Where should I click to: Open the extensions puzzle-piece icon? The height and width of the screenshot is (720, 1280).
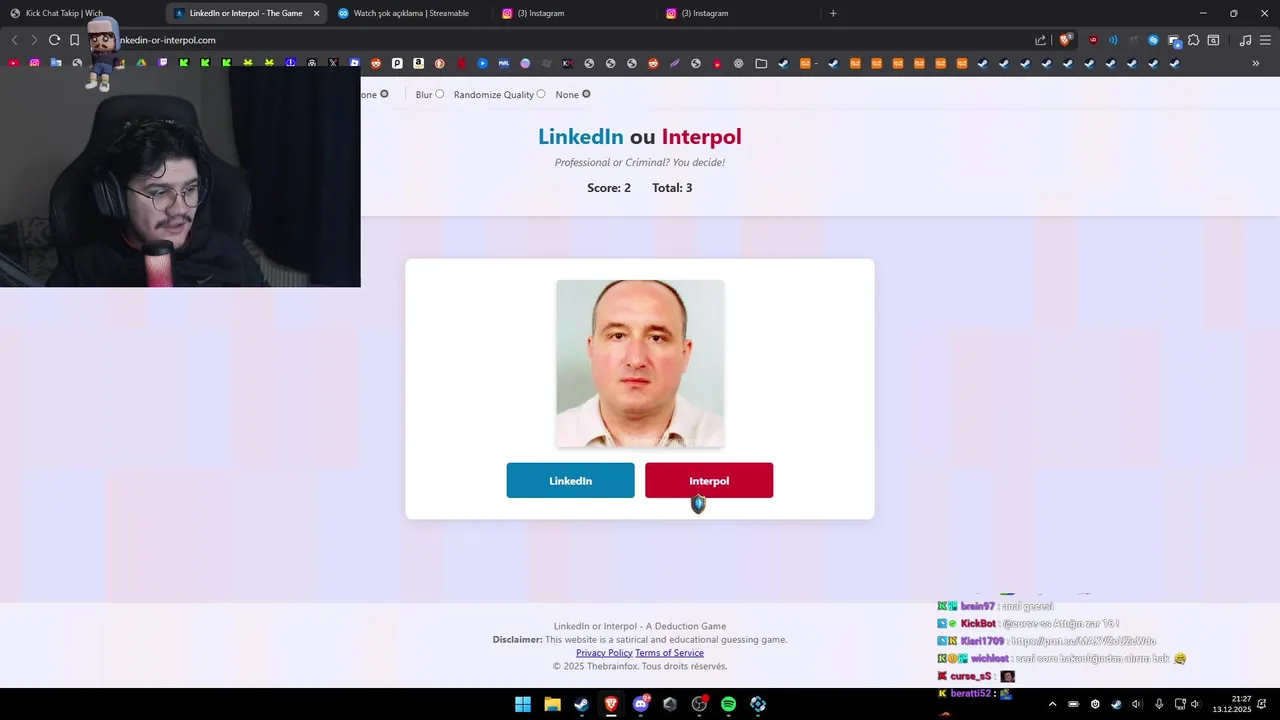tap(1193, 40)
